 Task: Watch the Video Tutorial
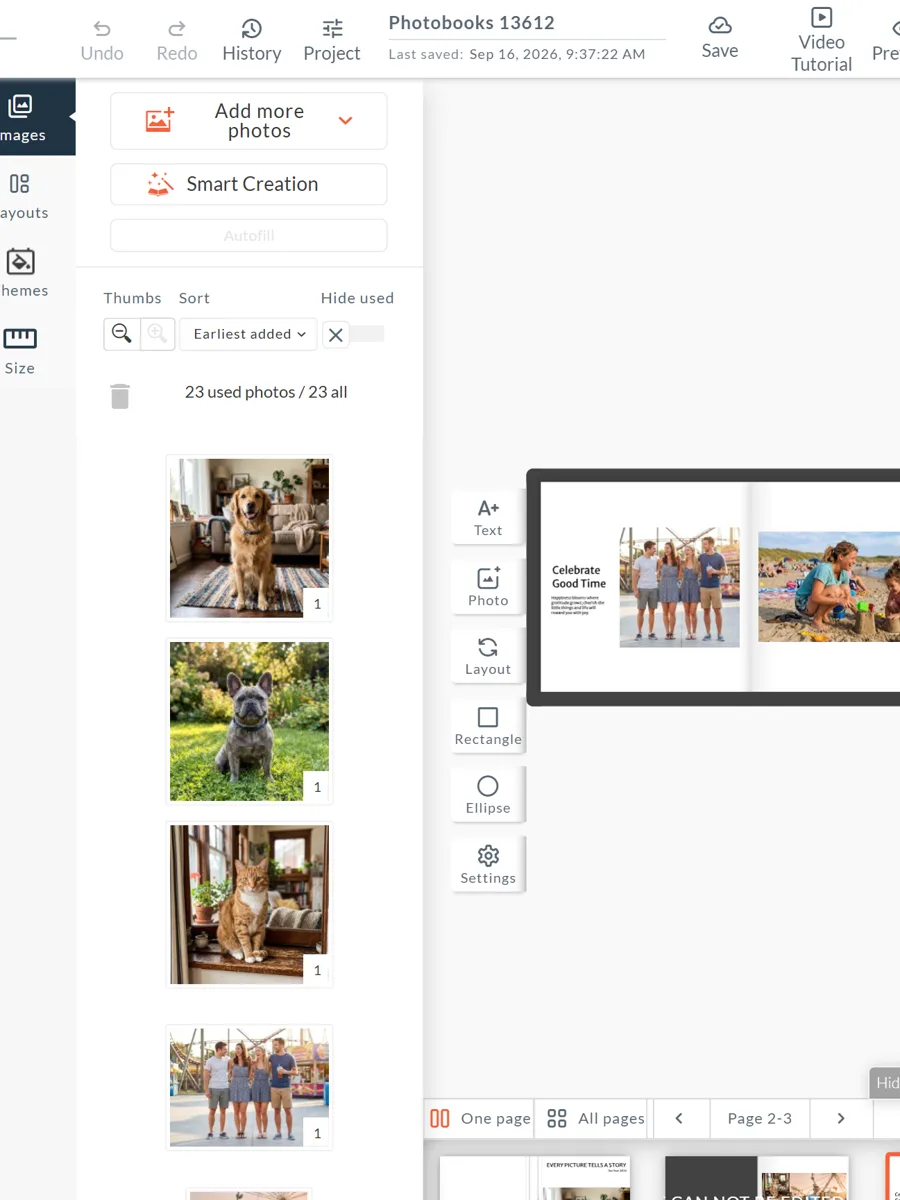point(821,40)
